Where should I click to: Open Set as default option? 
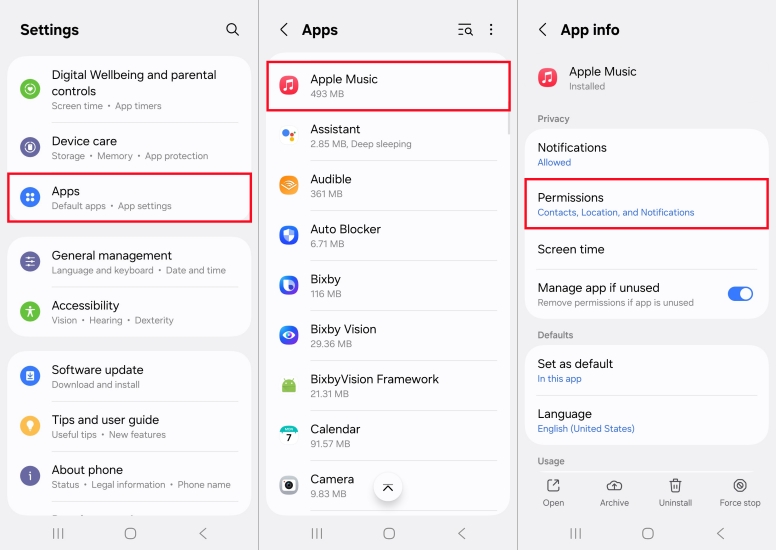(646, 370)
